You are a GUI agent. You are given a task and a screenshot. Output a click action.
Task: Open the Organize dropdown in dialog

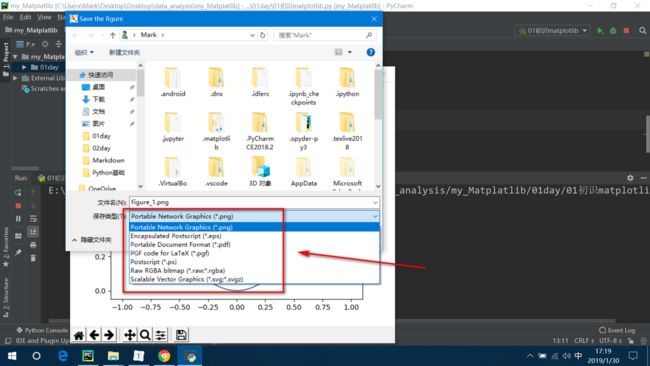(84, 52)
